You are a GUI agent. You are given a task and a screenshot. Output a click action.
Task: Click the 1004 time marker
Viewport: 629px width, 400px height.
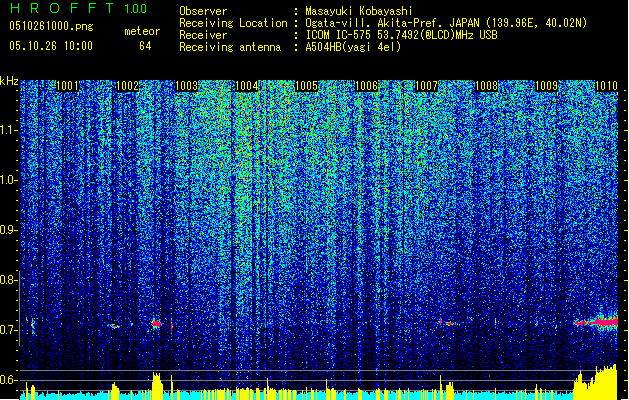tap(246, 85)
